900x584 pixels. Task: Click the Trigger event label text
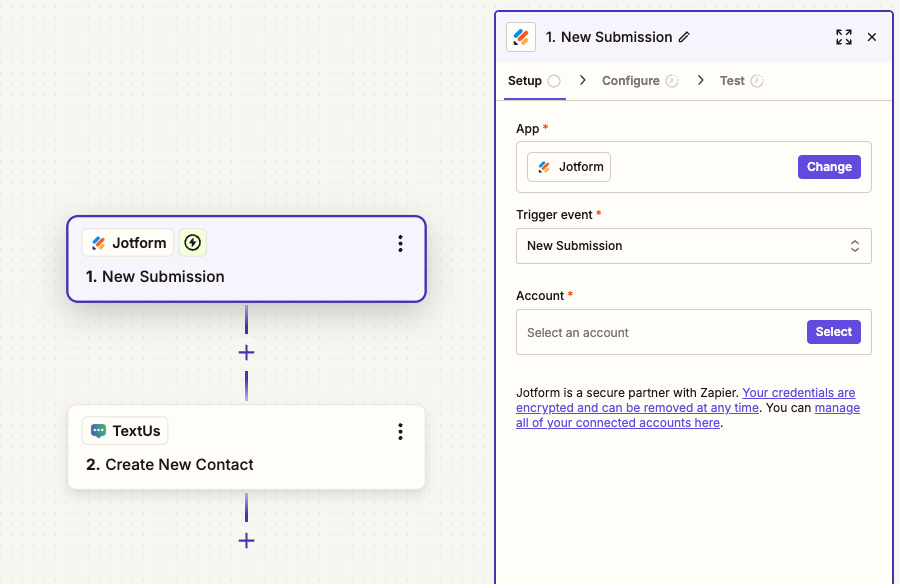[x=554, y=215]
